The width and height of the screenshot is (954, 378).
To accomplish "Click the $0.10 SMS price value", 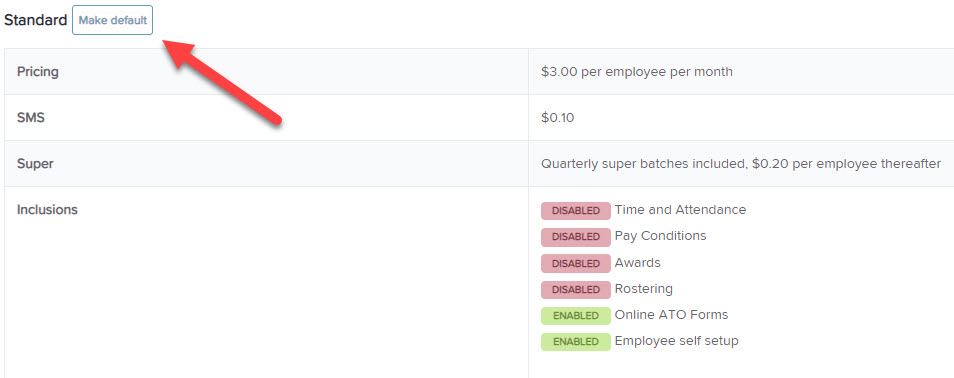I will (x=557, y=118).
